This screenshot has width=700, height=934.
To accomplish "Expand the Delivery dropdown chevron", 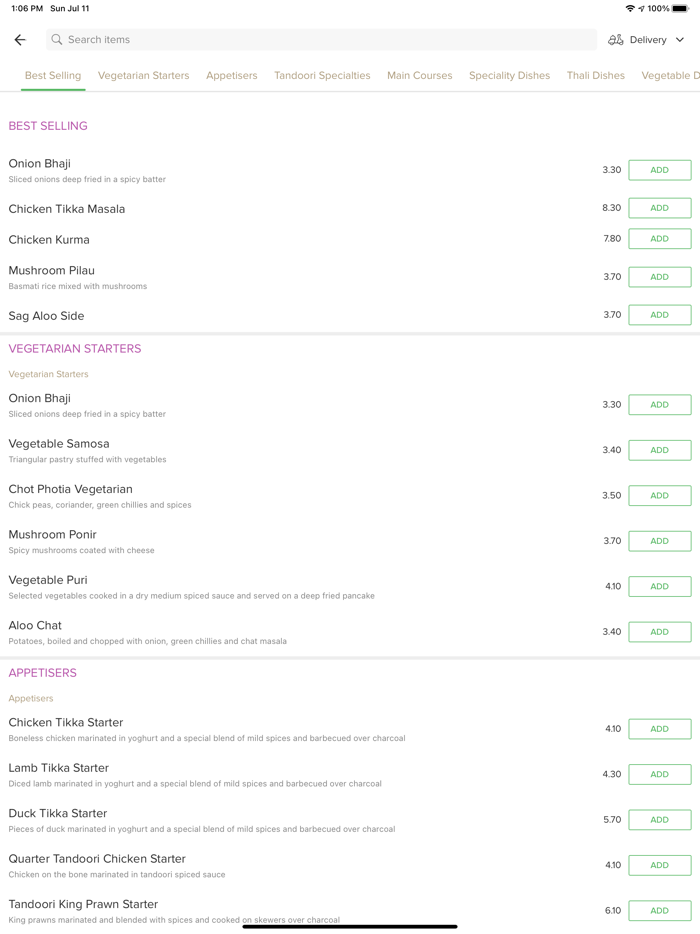I will click(x=680, y=40).
